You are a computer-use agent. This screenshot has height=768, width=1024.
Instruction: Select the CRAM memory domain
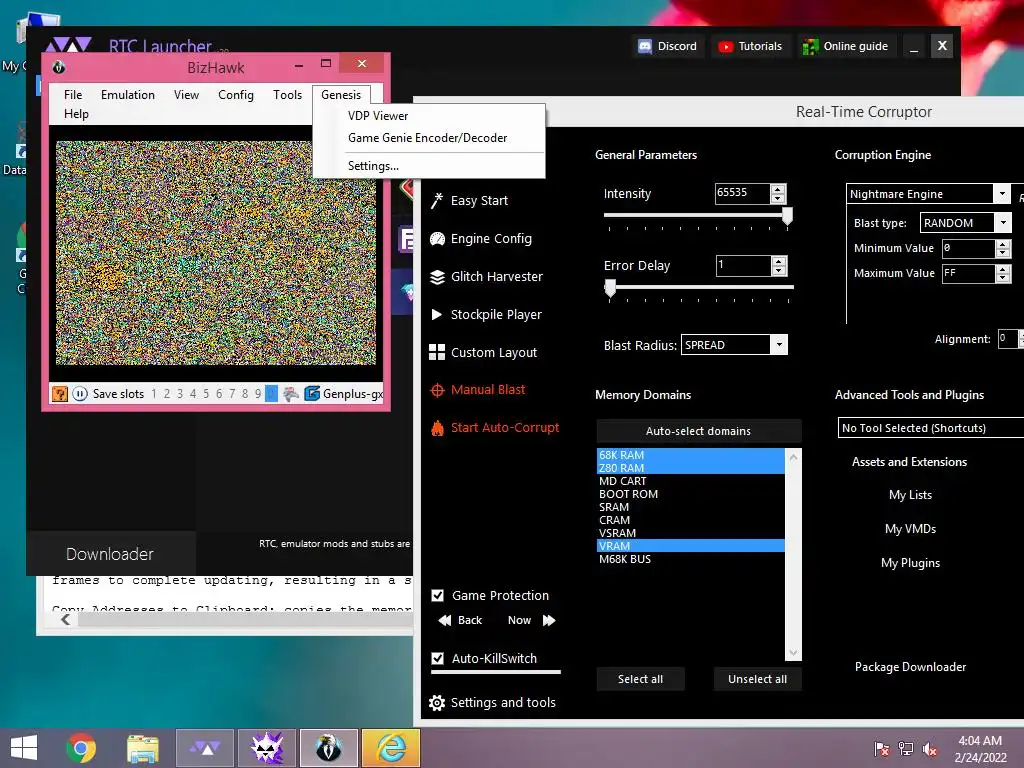click(690, 520)
